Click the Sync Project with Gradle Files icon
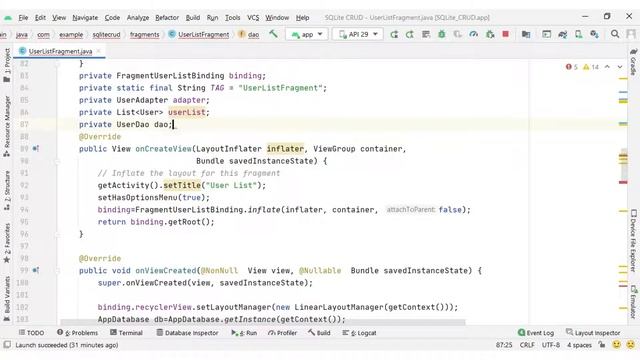The width and height of the screenshot is (640, 360). (x=562, y=34)
